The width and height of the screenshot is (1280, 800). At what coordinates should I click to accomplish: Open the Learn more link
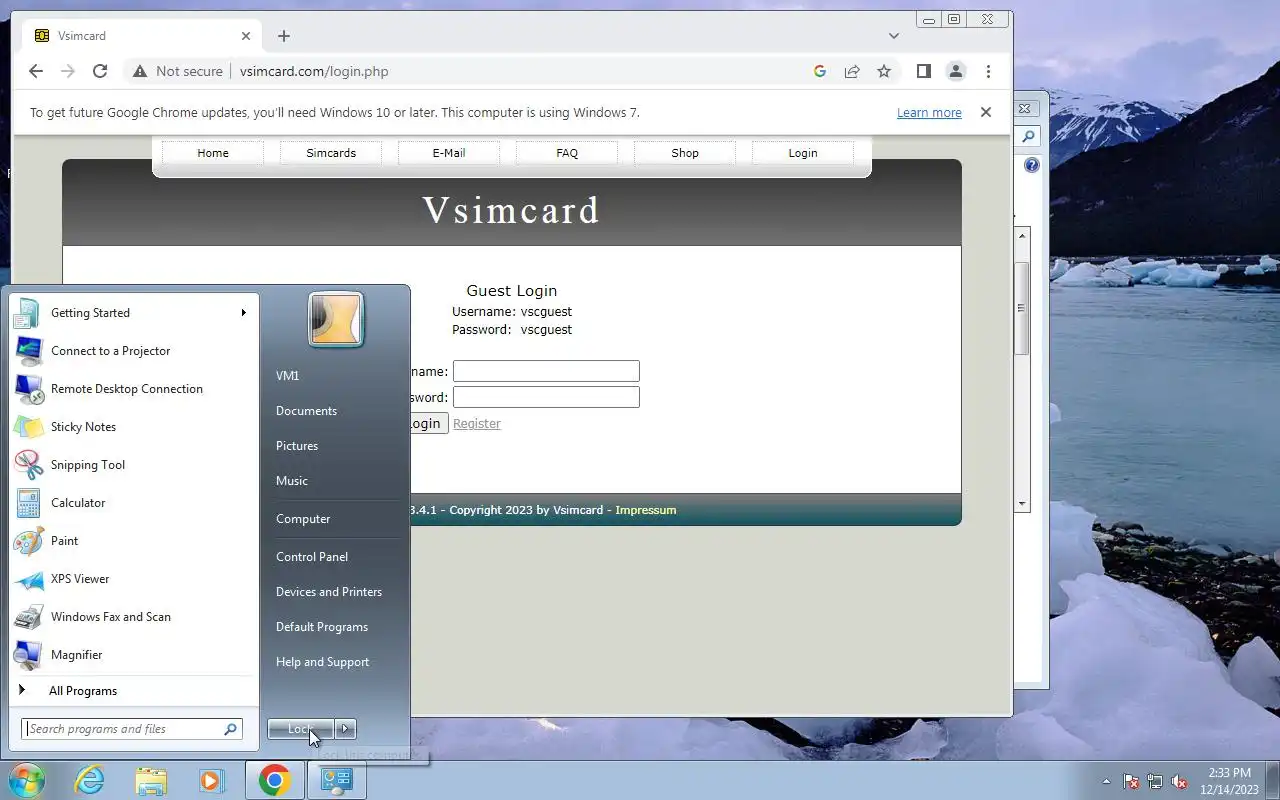(929, 113)
